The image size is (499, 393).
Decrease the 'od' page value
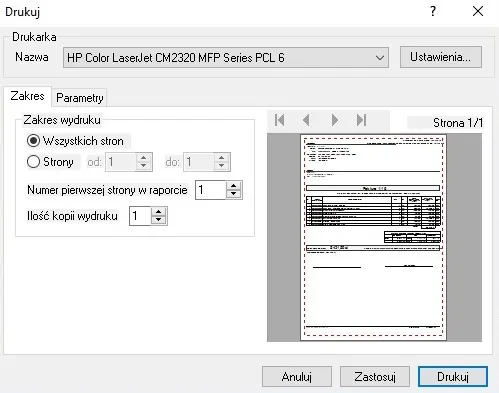[143, 166]
